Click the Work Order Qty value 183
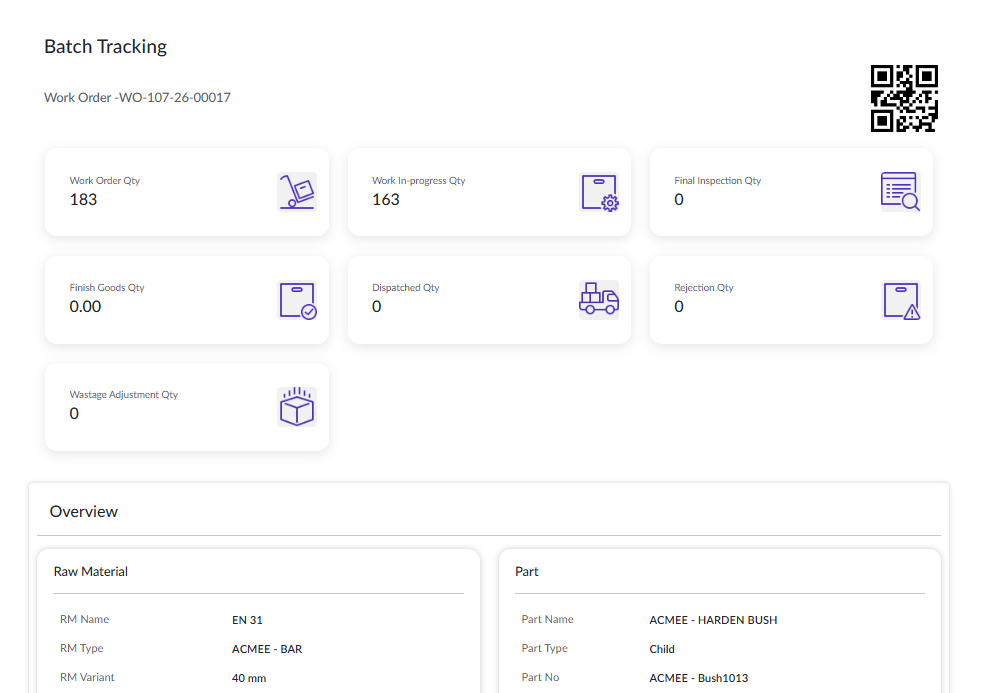The height and width of the screenshot is (693, 990). 83,199
